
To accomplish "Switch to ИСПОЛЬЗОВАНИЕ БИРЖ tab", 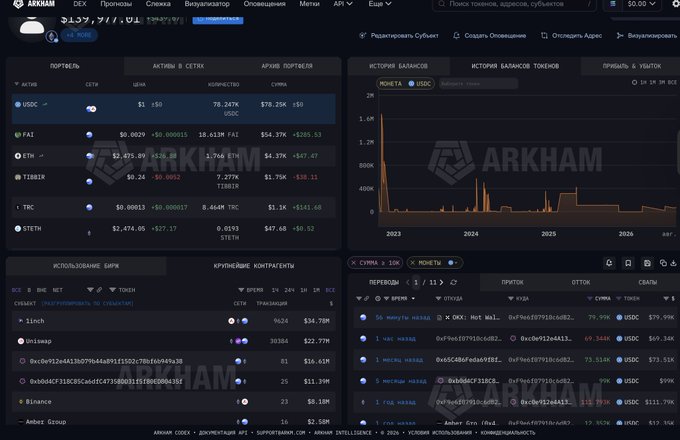I will point(86,266).
